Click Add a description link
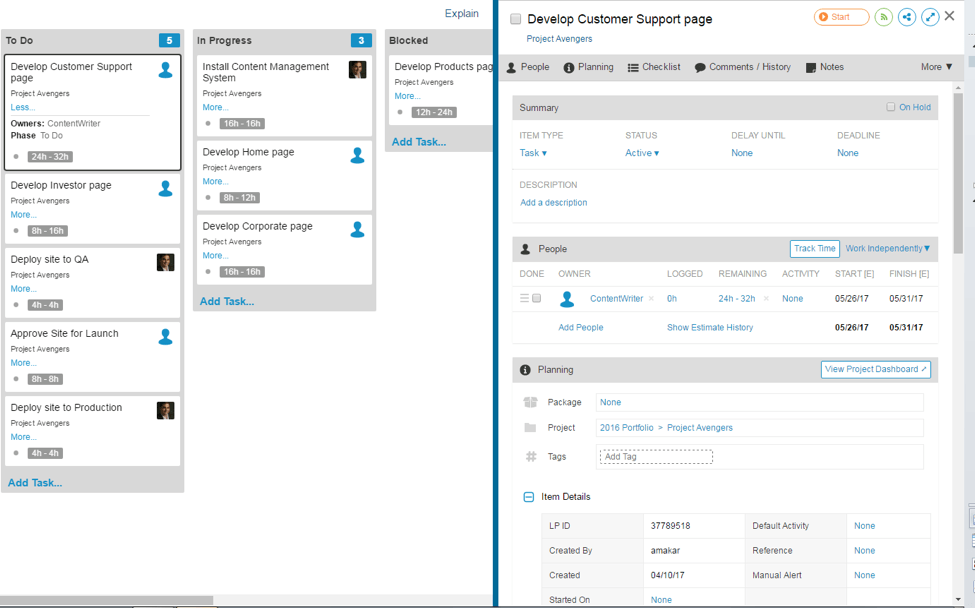This screenshot has width=975, height=608. click(x=553, y=203)
